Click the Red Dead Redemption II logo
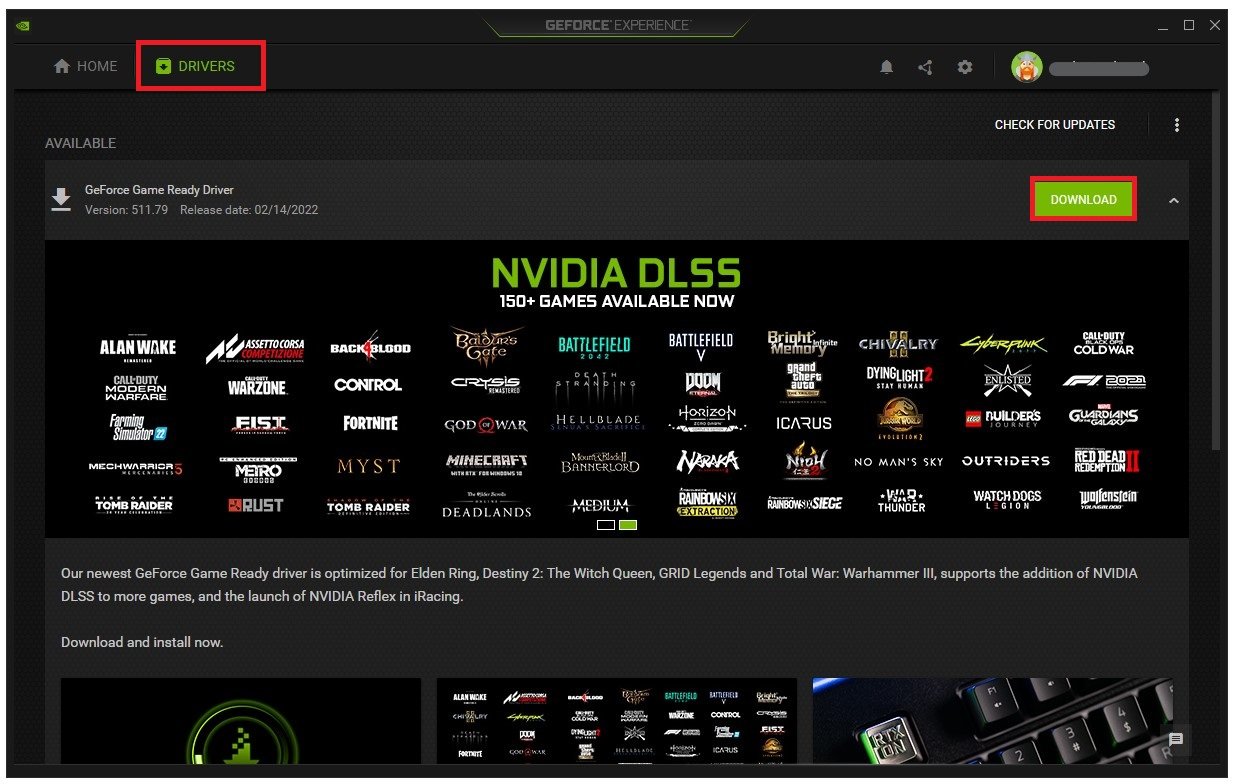1235x784 pixels. [1107, 461]
